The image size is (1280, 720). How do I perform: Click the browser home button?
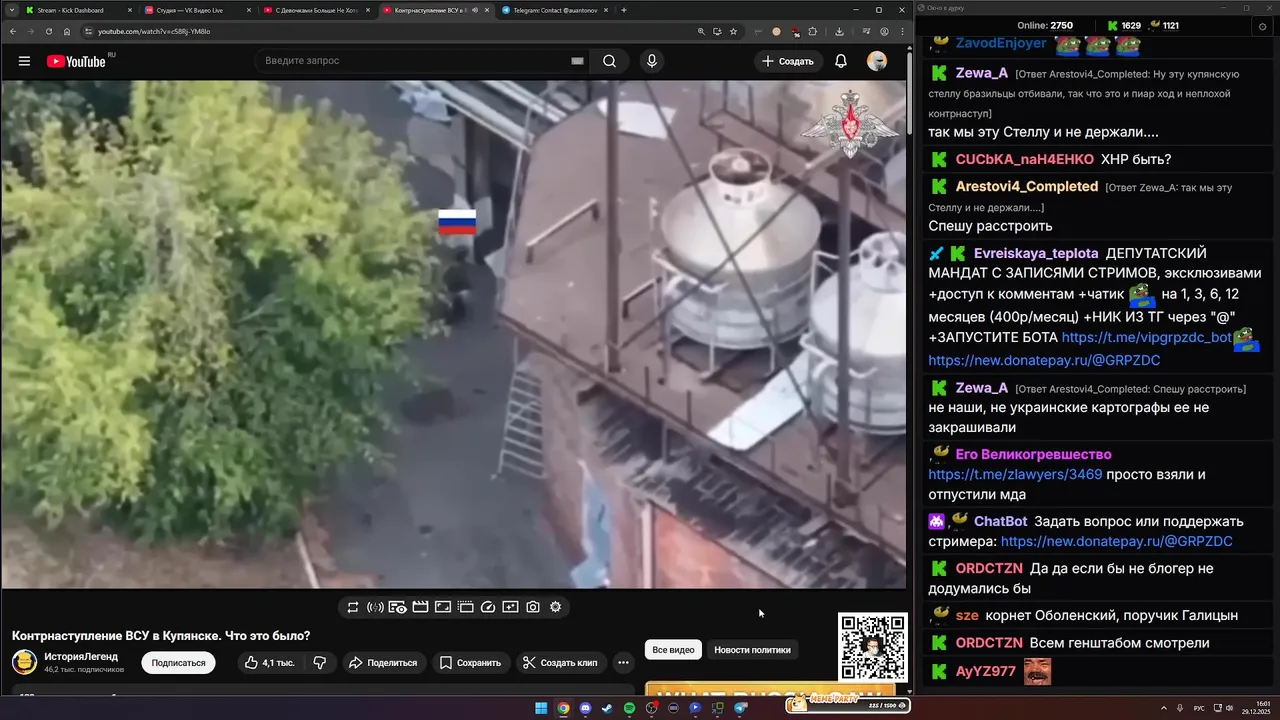coord(67,31)
